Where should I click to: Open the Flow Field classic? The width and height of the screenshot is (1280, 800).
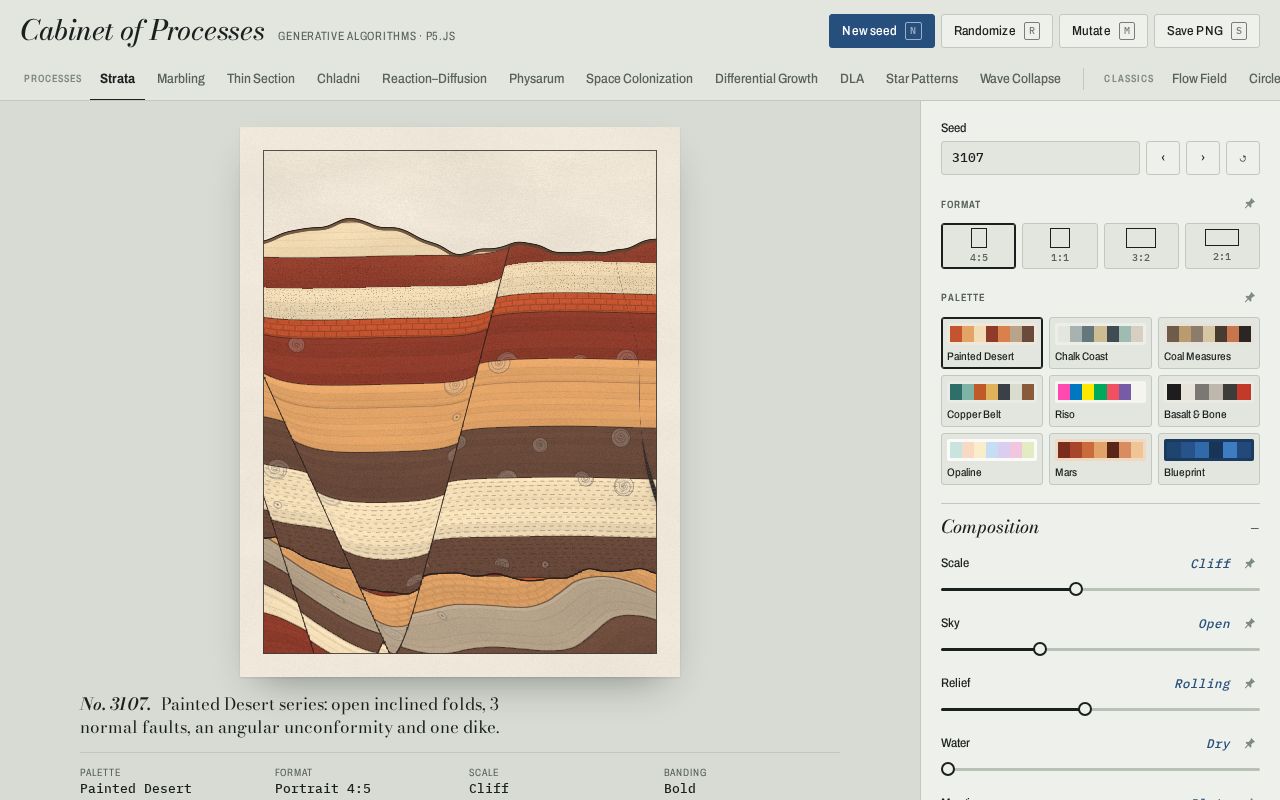[1199, 79]
